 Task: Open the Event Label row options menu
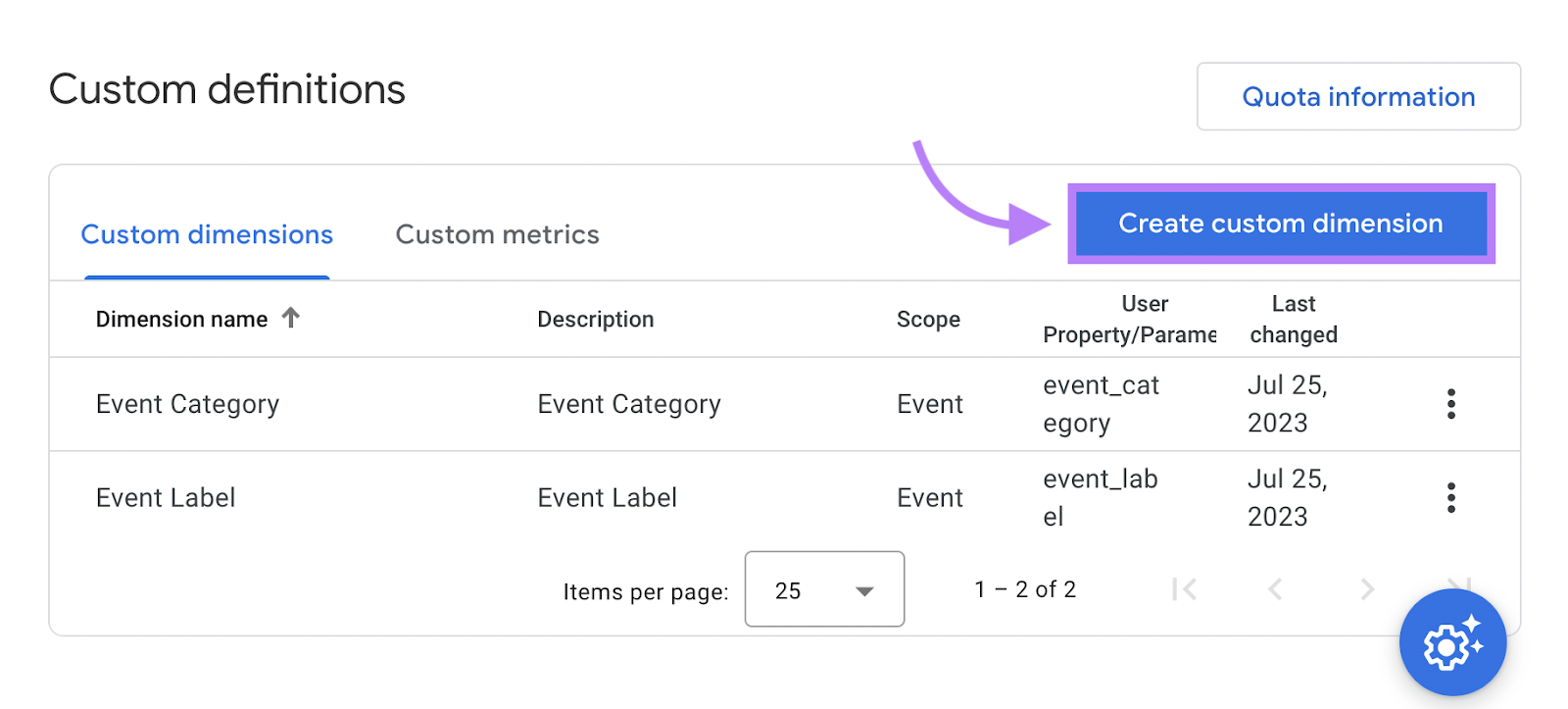1450,497
